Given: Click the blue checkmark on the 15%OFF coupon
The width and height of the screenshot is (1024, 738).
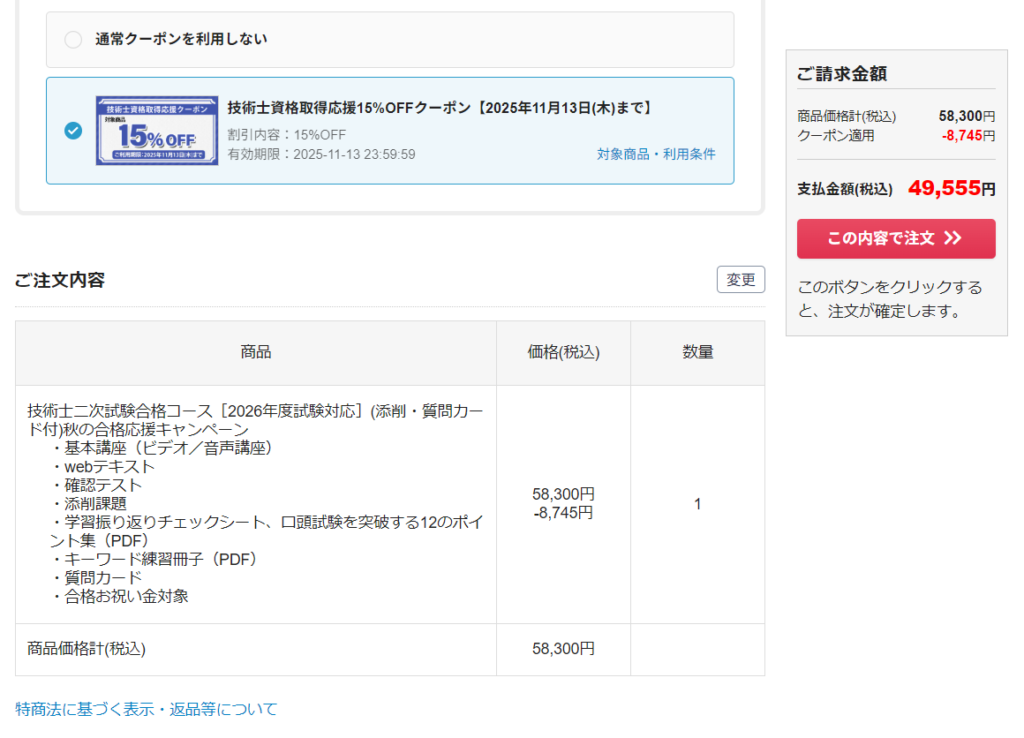Looking at the screenshot, I should (73, 131).
